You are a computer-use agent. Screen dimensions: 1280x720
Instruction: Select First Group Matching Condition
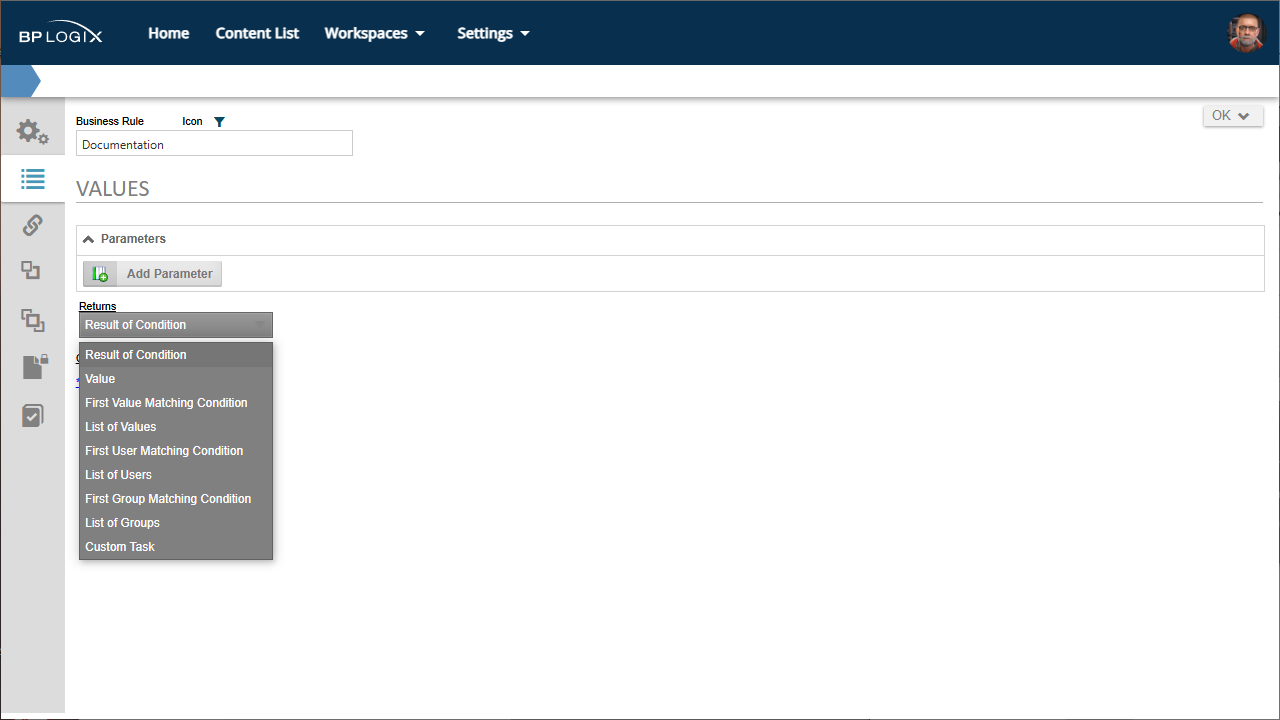pyautogui.click(x=176, y=499)
